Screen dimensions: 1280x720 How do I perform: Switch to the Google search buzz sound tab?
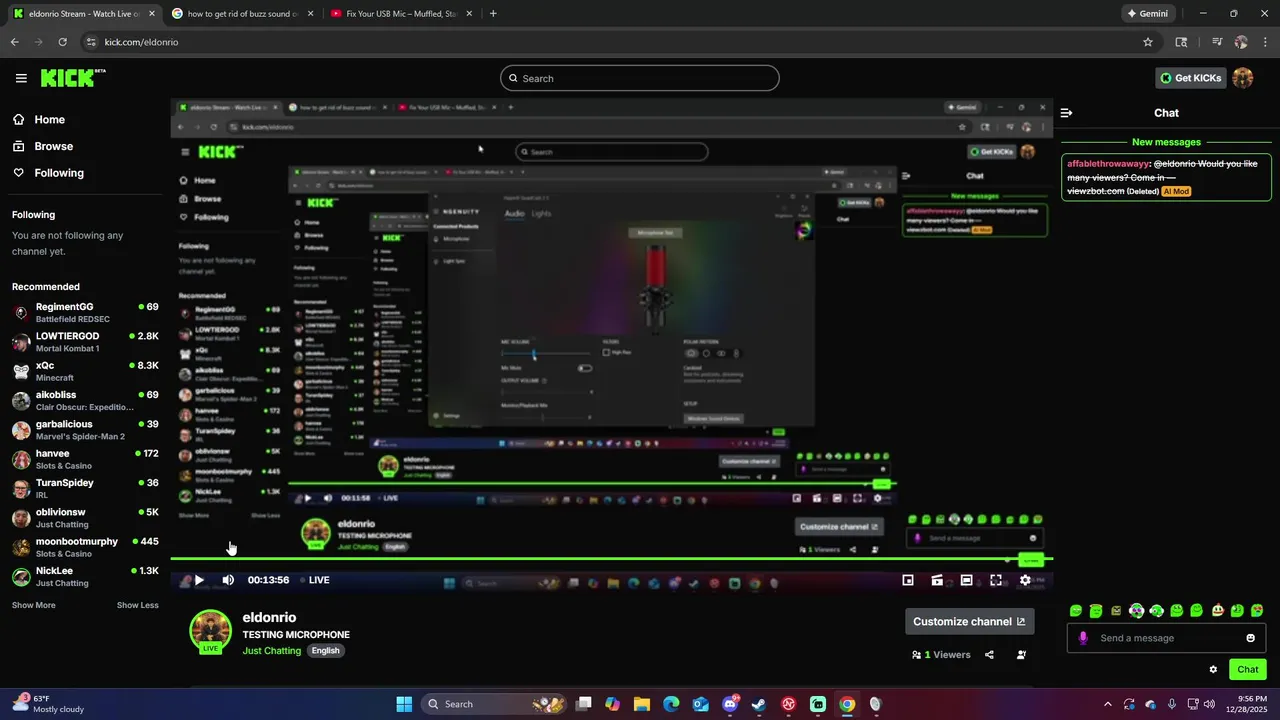243,14
